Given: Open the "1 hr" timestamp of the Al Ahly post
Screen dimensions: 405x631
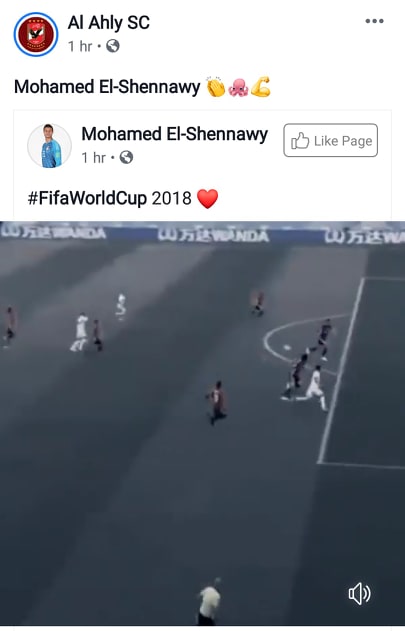Looking at the screenshot, I should click(x=80, y=46).
